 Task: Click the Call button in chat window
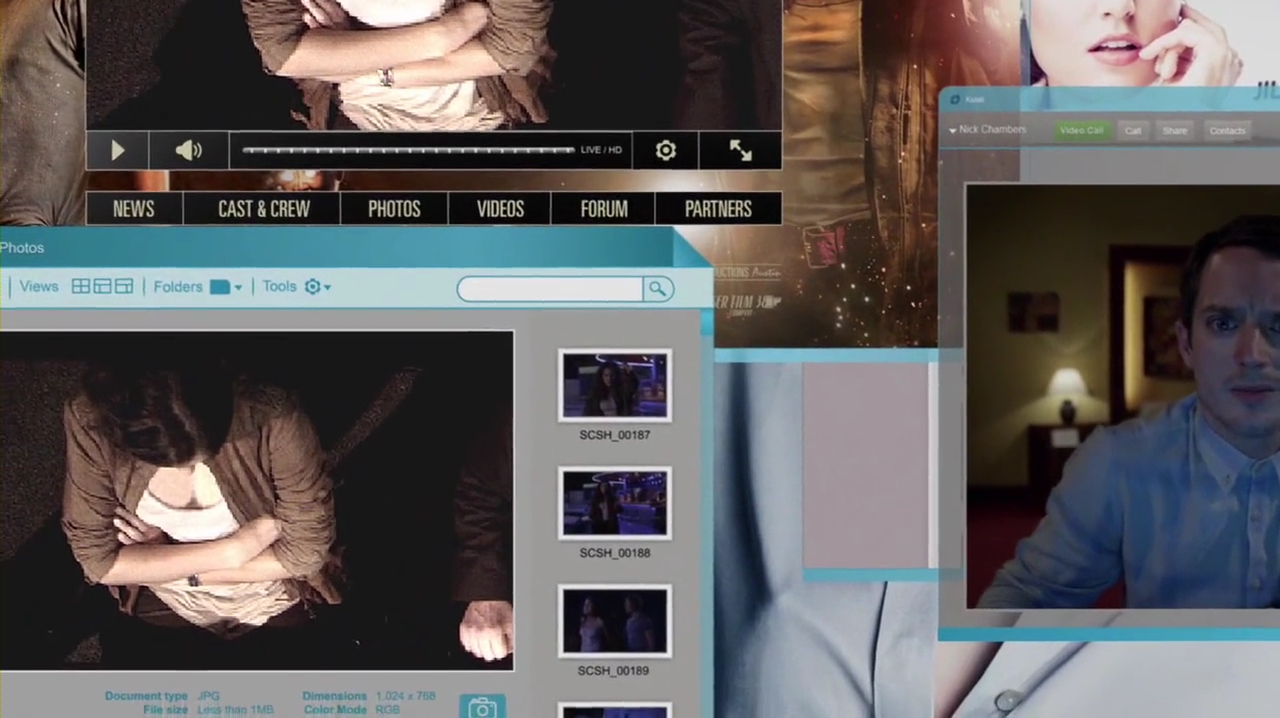[x=1133, y=131]
